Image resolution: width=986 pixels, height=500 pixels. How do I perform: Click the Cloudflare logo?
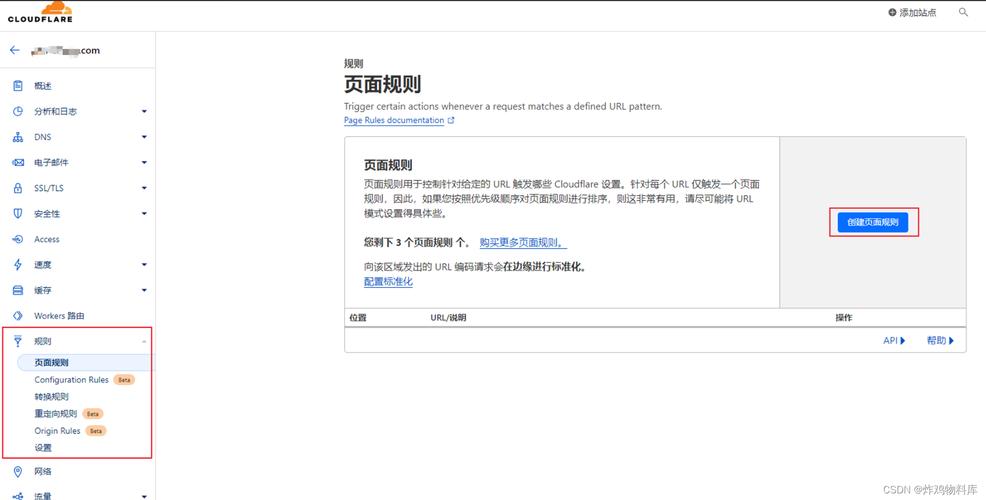[40, 12]
